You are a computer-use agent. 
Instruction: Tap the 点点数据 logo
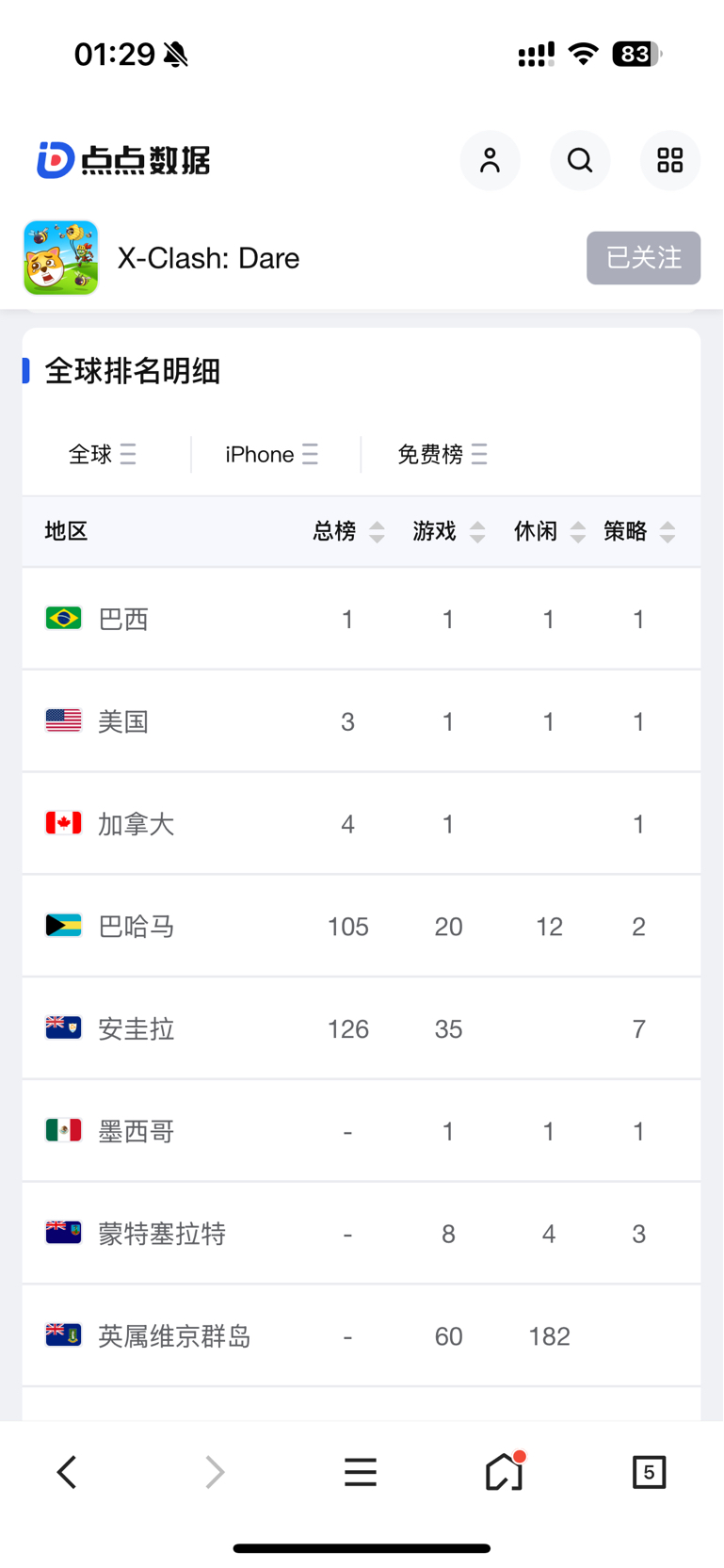tap(123, 160)
